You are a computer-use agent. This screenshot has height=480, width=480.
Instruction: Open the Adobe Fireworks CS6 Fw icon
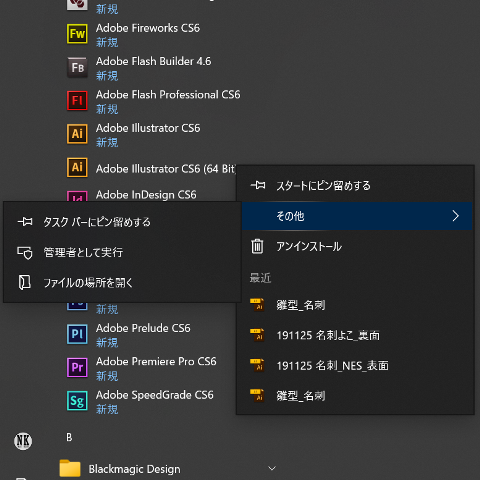77,34
